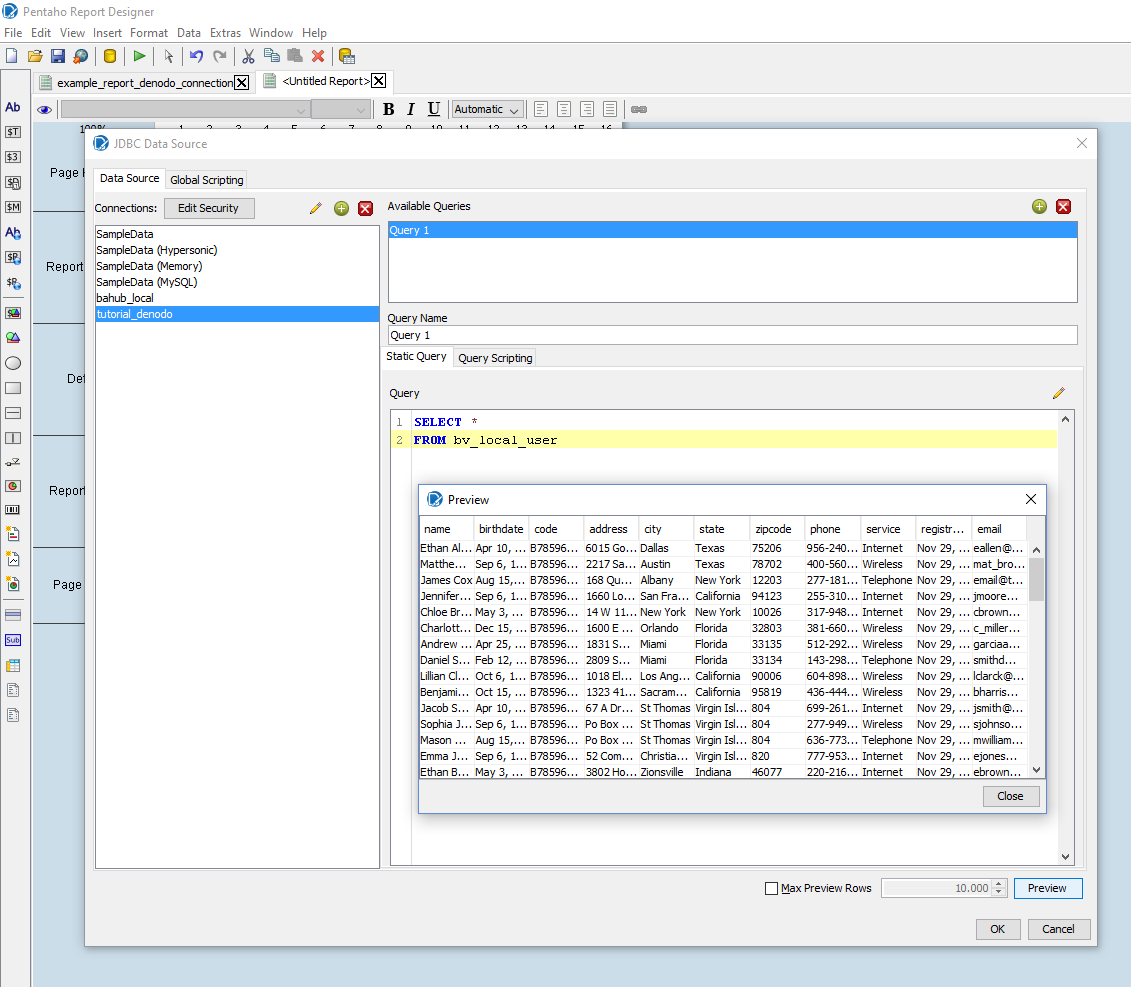Viewport: 1131px width, 987px height.
Task: Toggle the eye visibility icon in format bar
Action: (x=45, y=110)
